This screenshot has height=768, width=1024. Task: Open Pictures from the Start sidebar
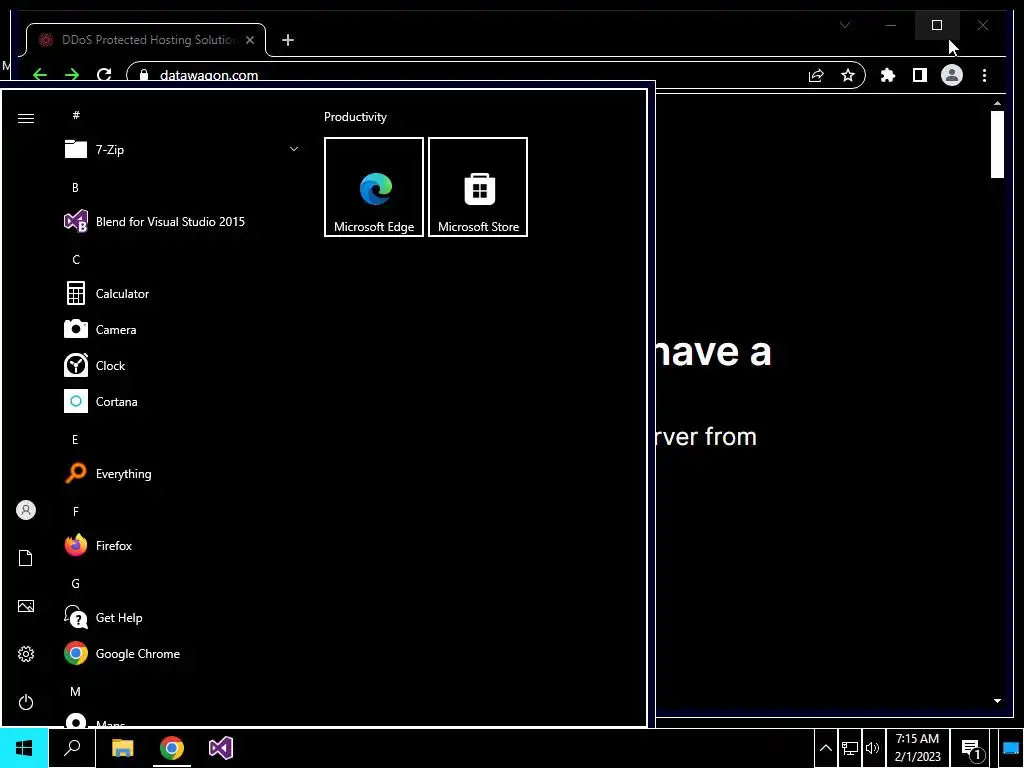click(25, 606)
